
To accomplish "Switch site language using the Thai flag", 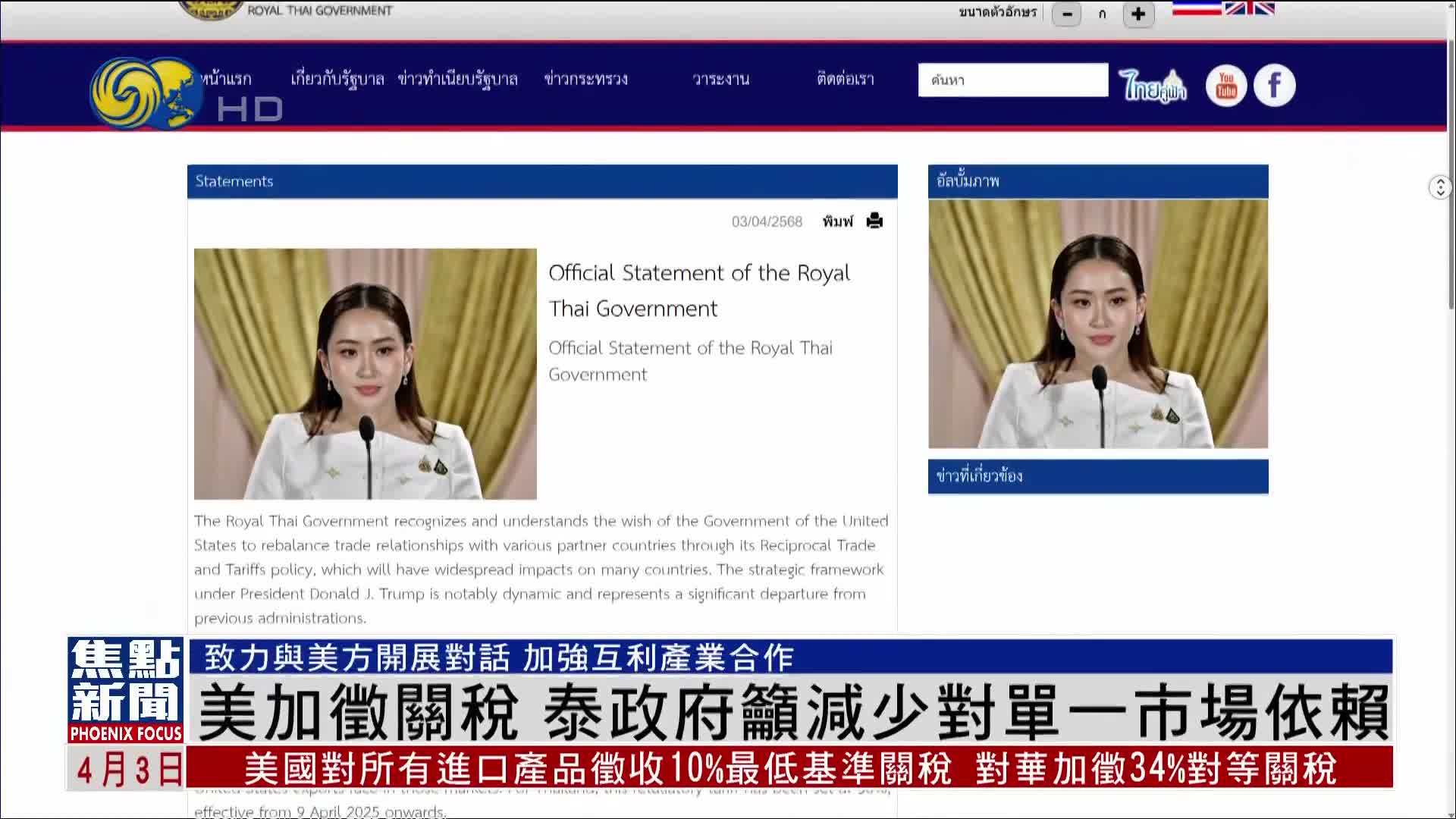I will click(x=1198, y=9).
